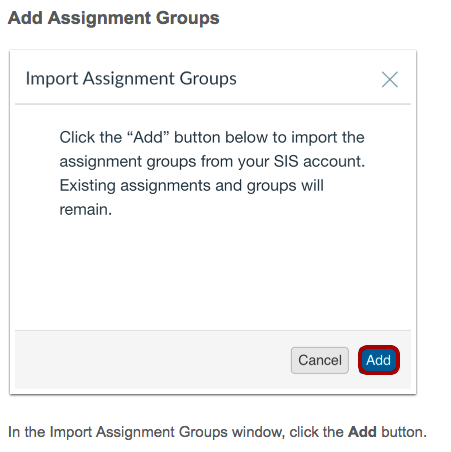Click the empty gray footer bar area
Viewport: 451px width, 452px height.
150,360
